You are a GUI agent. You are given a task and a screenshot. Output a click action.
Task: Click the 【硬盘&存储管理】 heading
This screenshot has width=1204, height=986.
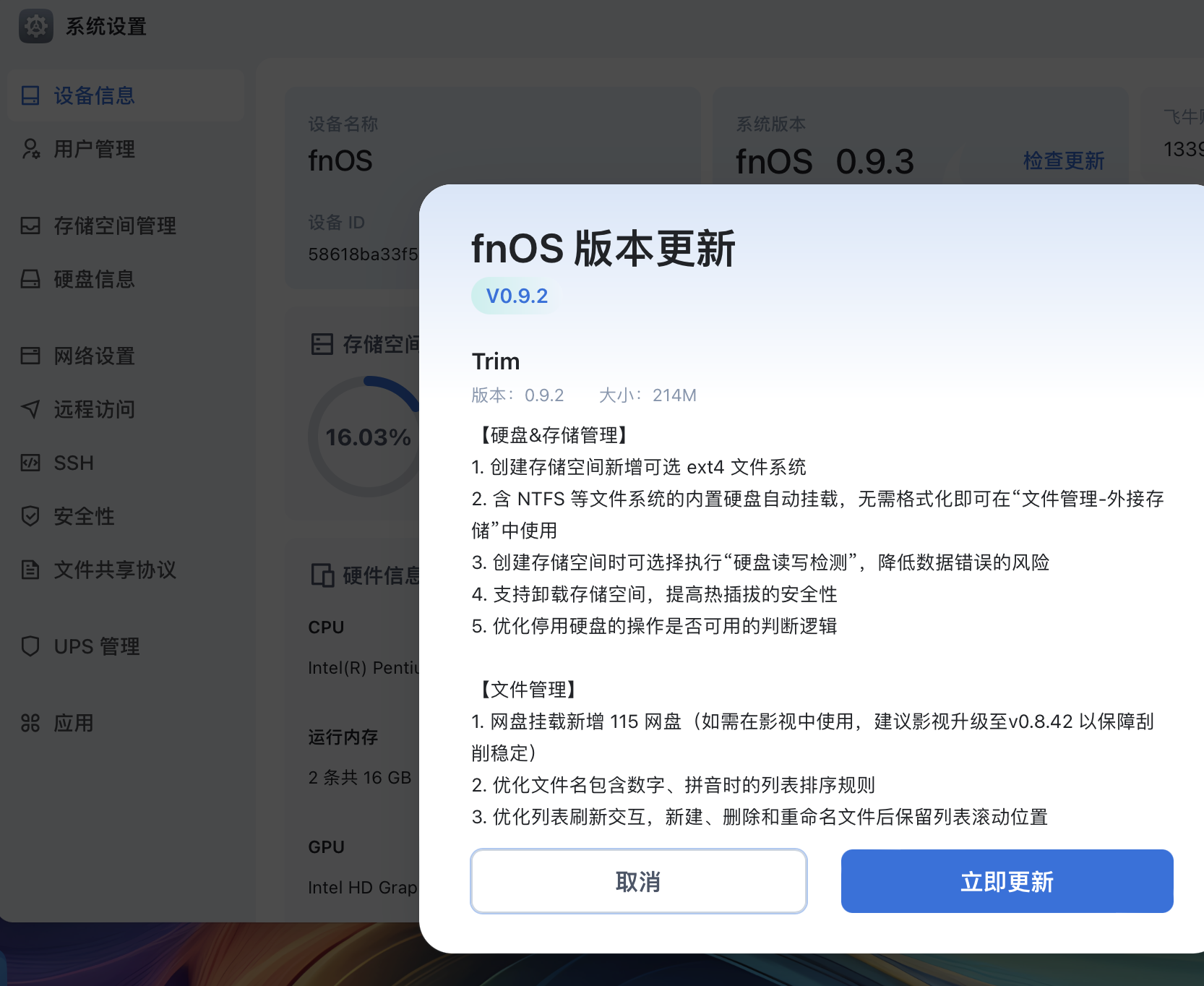[554, 435]
